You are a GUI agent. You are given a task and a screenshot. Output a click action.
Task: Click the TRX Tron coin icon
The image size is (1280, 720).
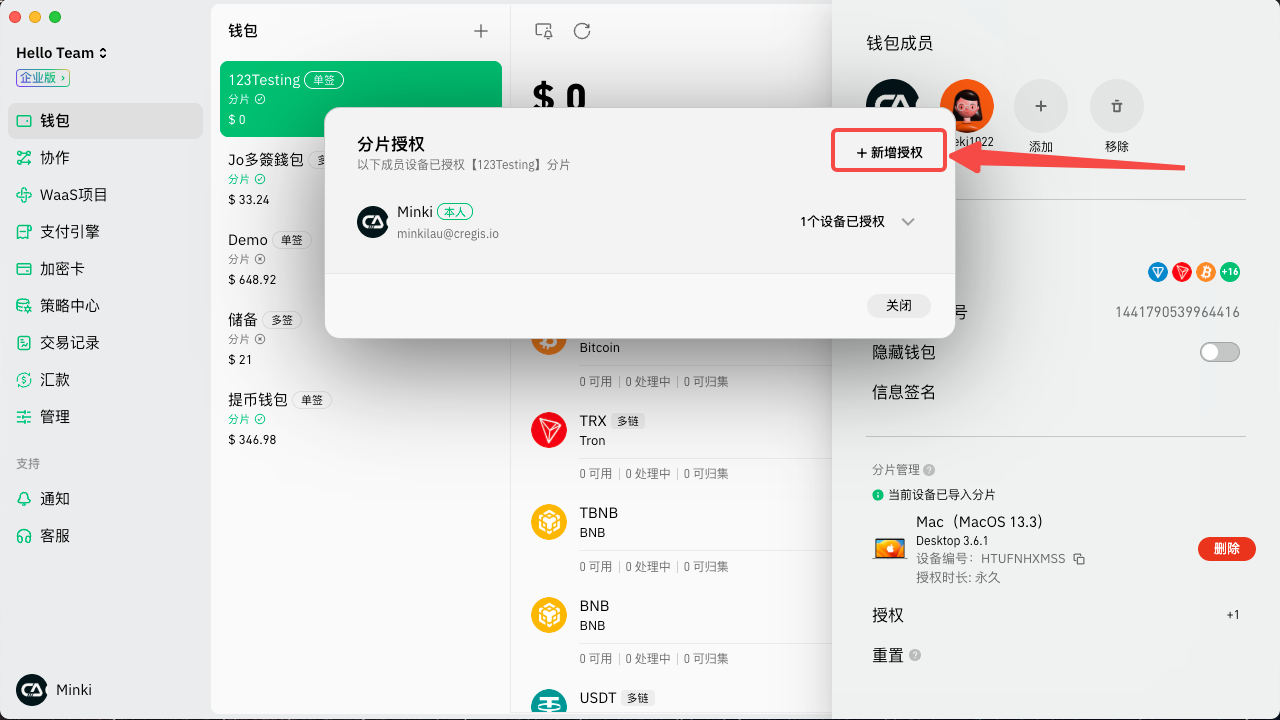click(x=549, y=430)
